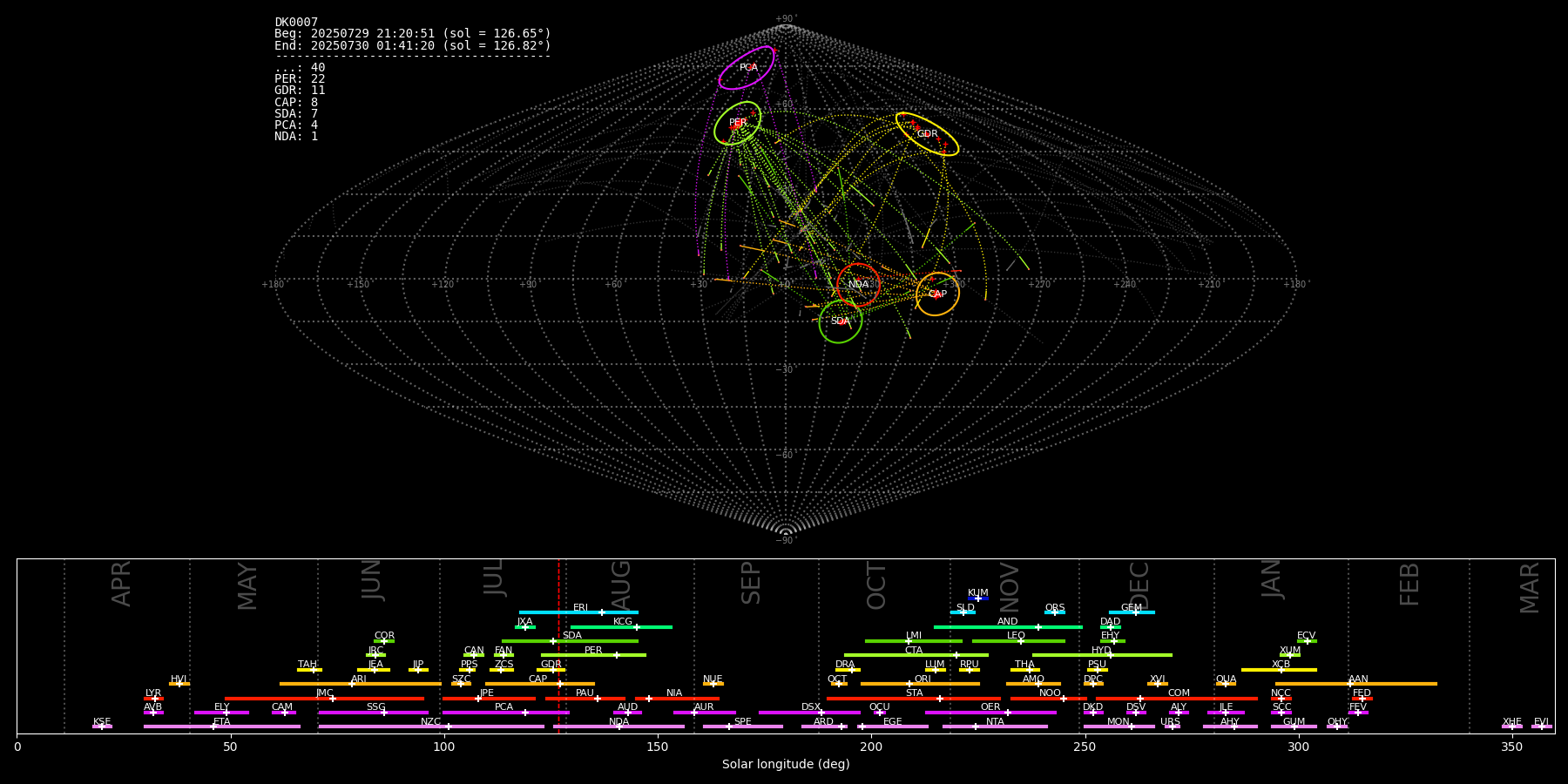Select the ARI orange bar in the timeline
This screenshot has height=784, width=1568.
click(x=361, y=684)
